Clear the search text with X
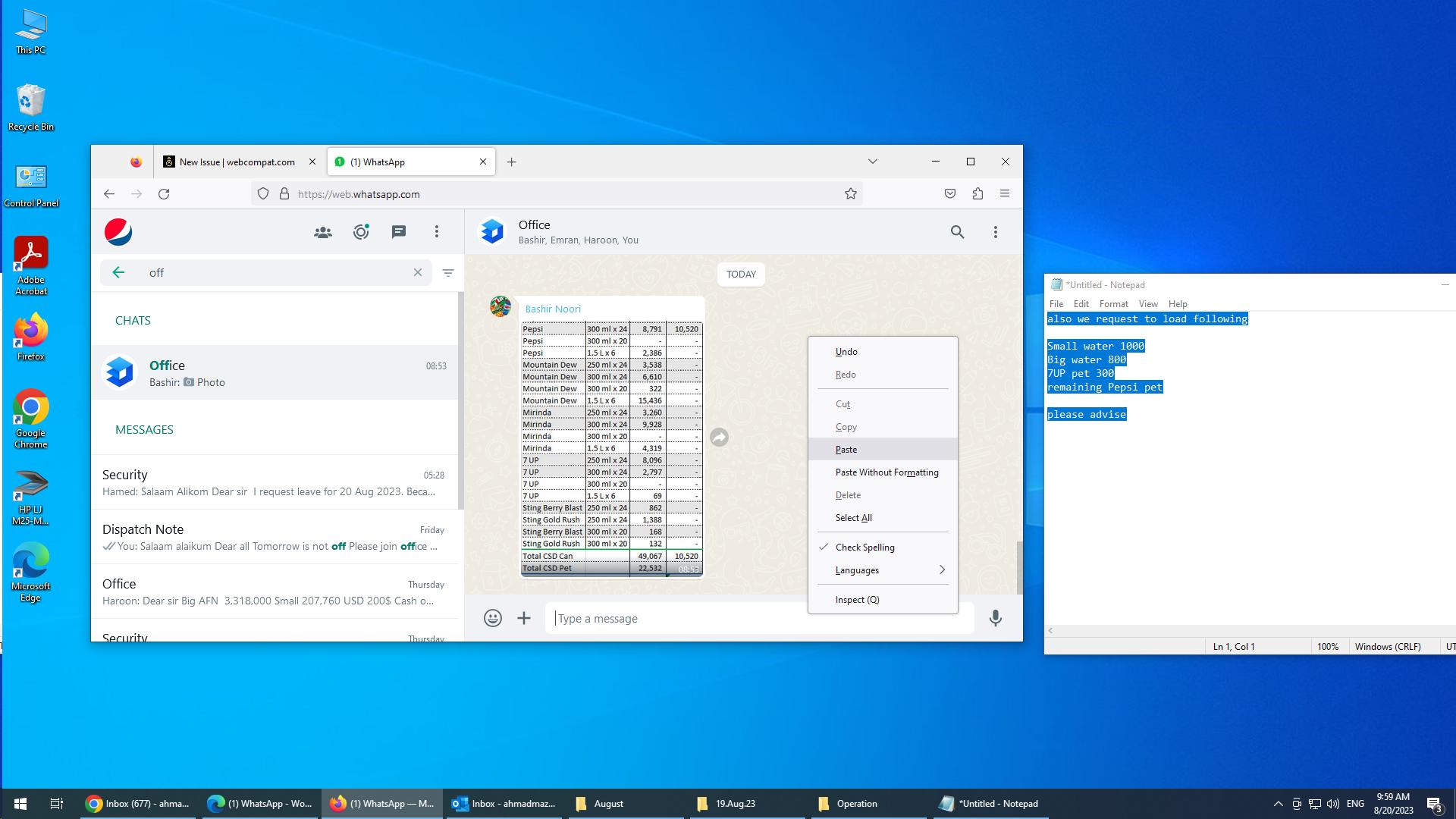Screen dimensions: 1456x819 (418, 273)
